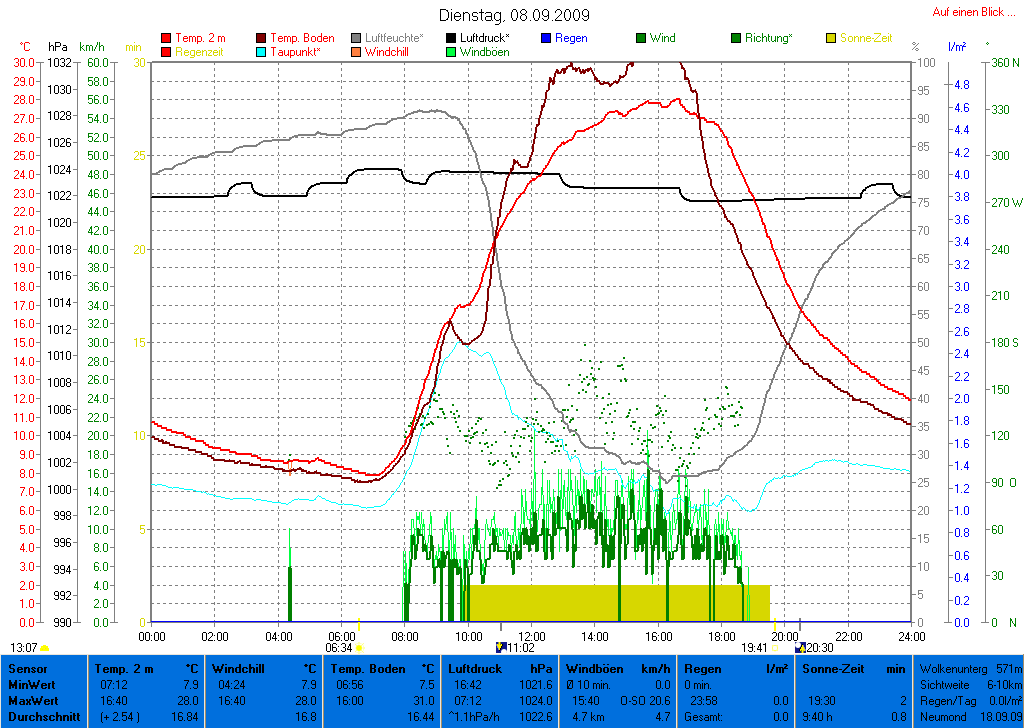Screen dimensions: 1024x728
Task: Toggle the Wind series legend label
Action: 662,38
